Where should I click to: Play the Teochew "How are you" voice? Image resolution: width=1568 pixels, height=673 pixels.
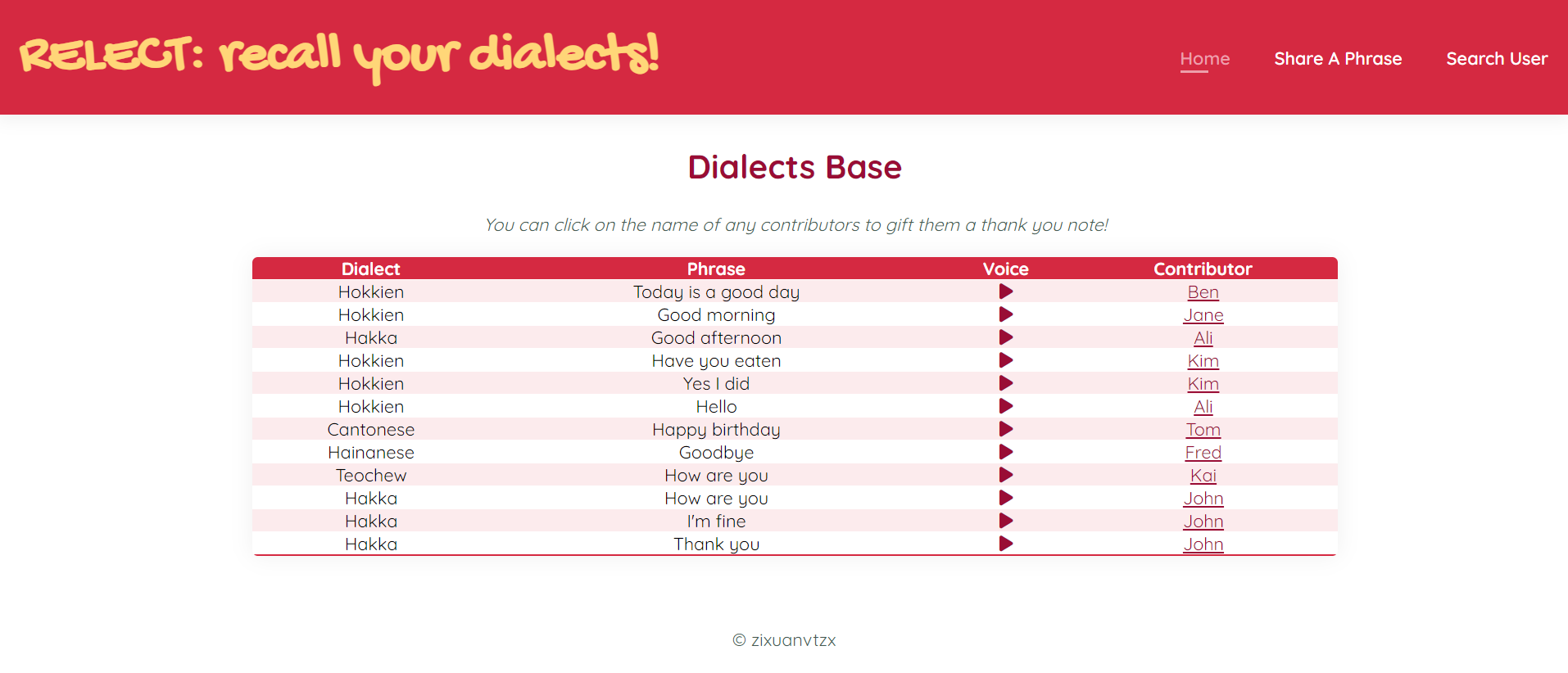[1006, 475]
